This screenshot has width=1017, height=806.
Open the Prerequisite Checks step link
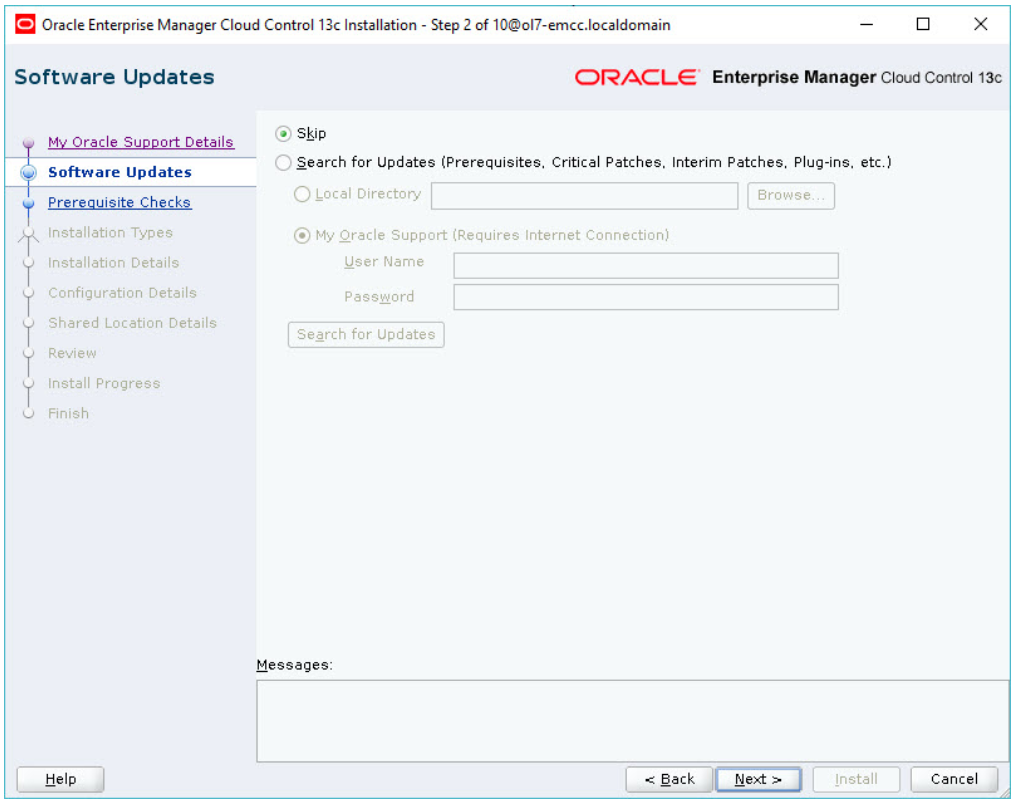tap(119, 202)
